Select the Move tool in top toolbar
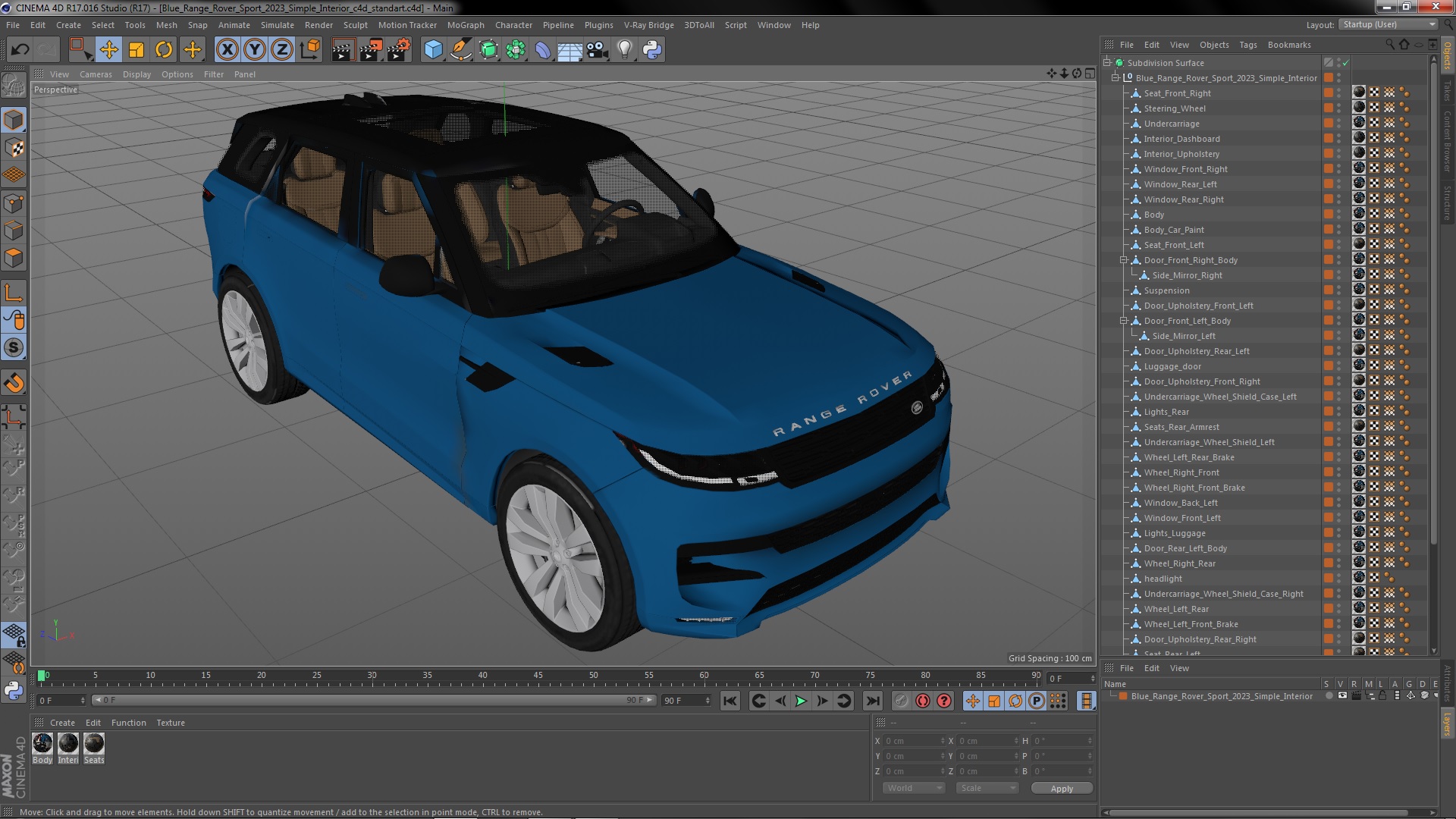Image resolution: width=1456 pixels, height=819 pixels. (x=108, y=50)
